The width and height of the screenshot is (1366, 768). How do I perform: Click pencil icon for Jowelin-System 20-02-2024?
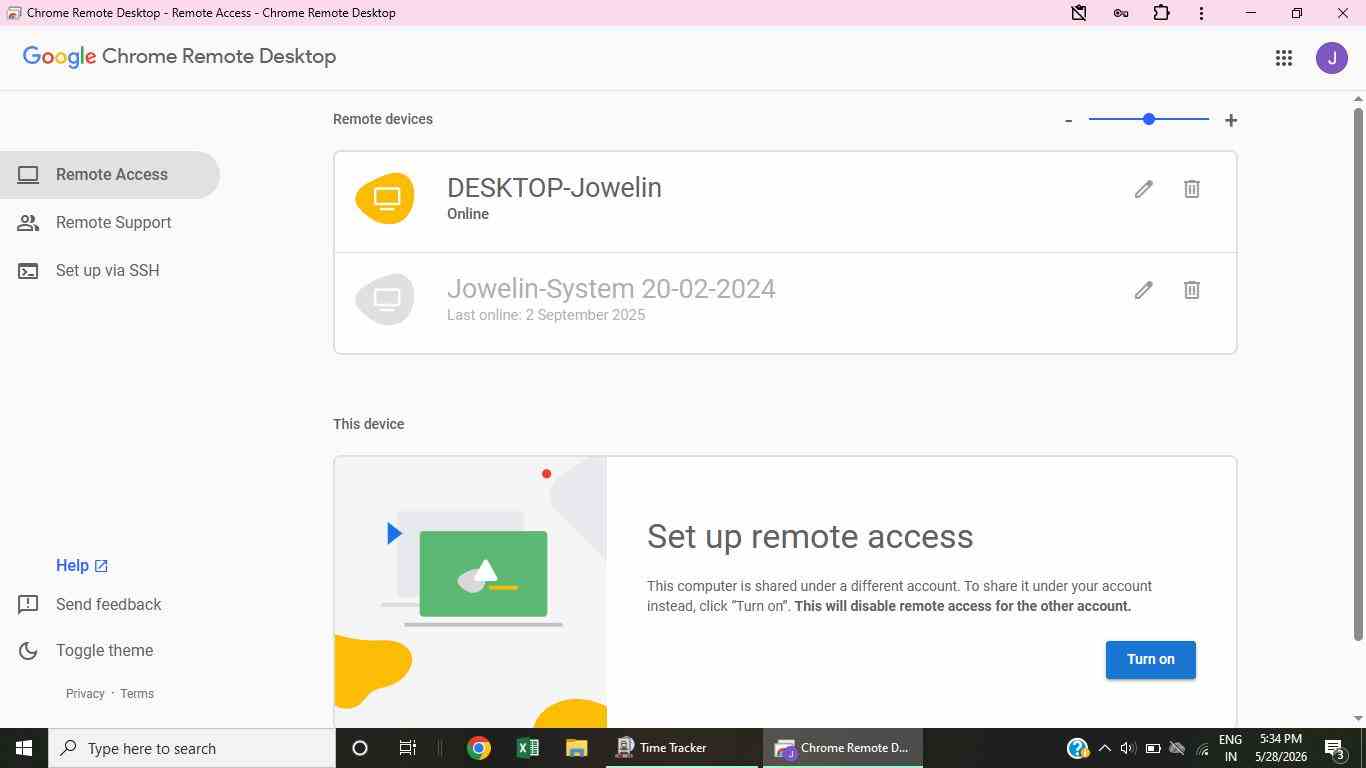click(x=1143, y=290)
